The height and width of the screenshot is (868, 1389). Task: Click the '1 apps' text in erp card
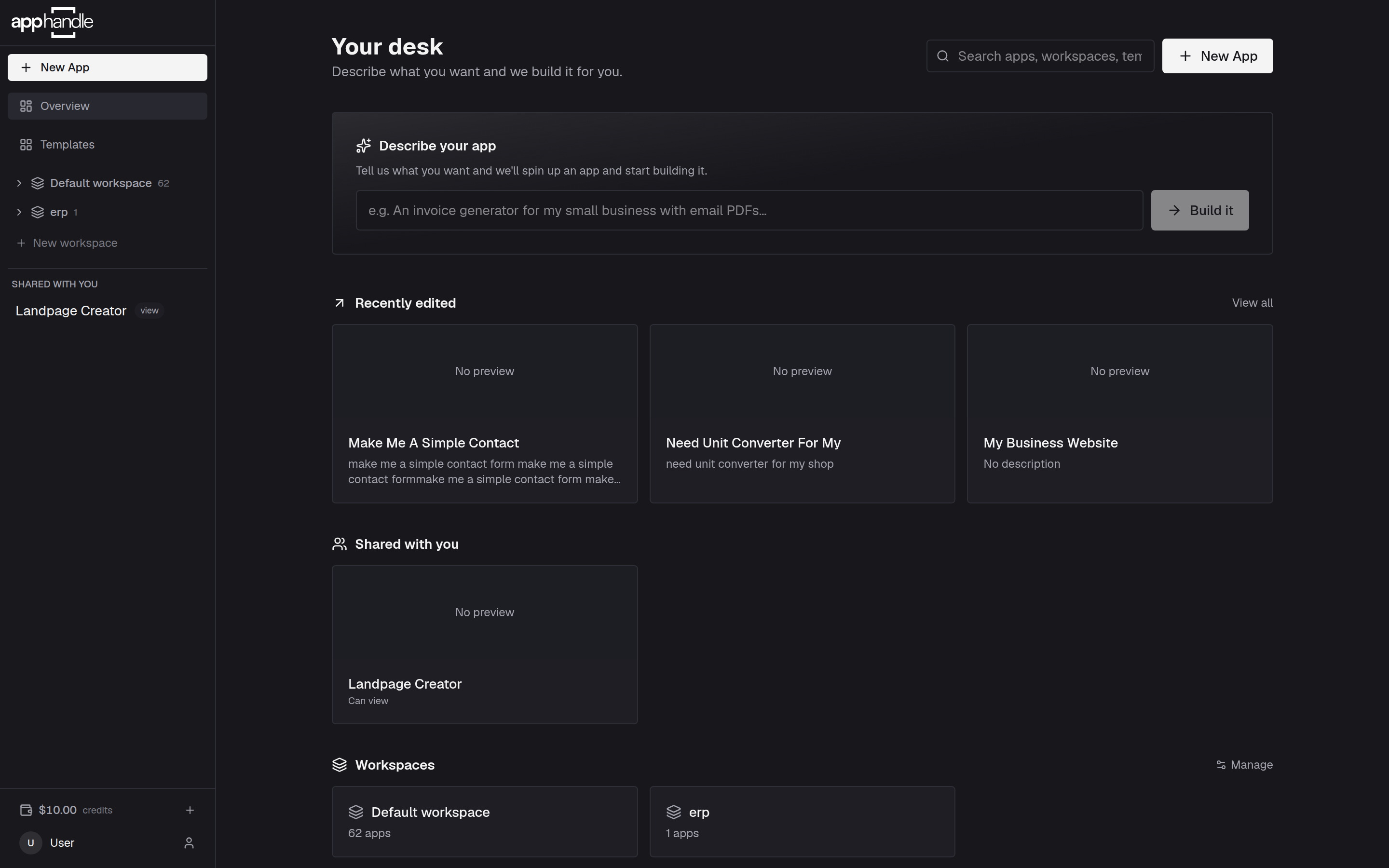coord(682,833)
